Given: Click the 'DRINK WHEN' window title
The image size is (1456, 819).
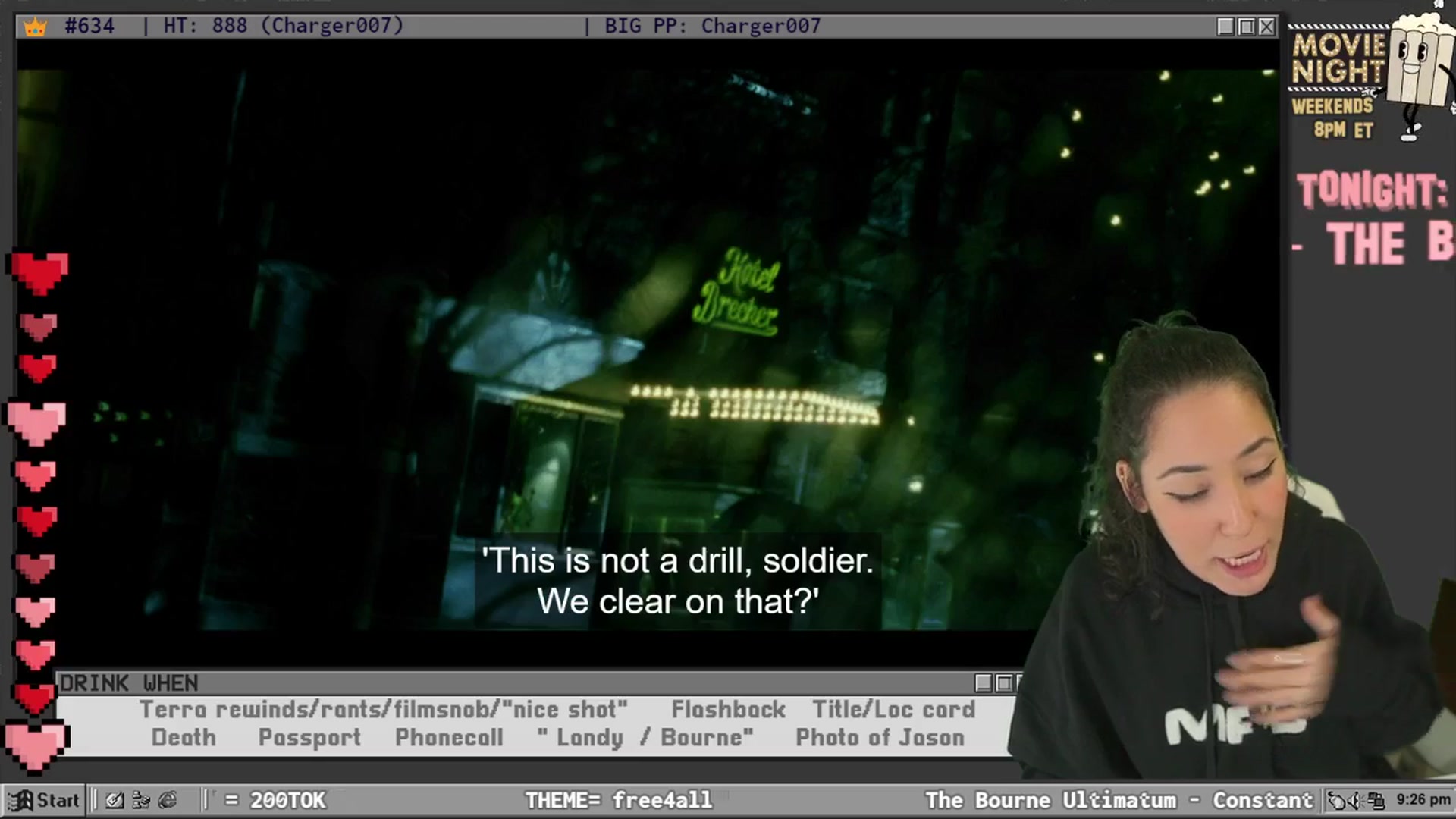Looking at the screenshot, I should 129,683.
